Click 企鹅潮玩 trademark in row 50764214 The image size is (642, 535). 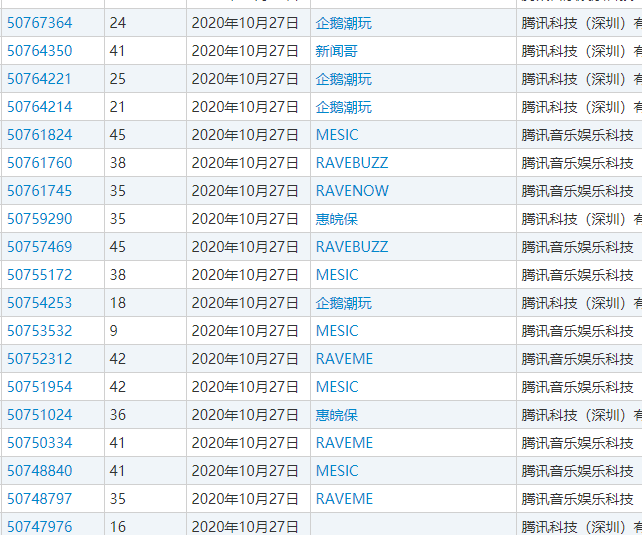(x=344, y=107)
